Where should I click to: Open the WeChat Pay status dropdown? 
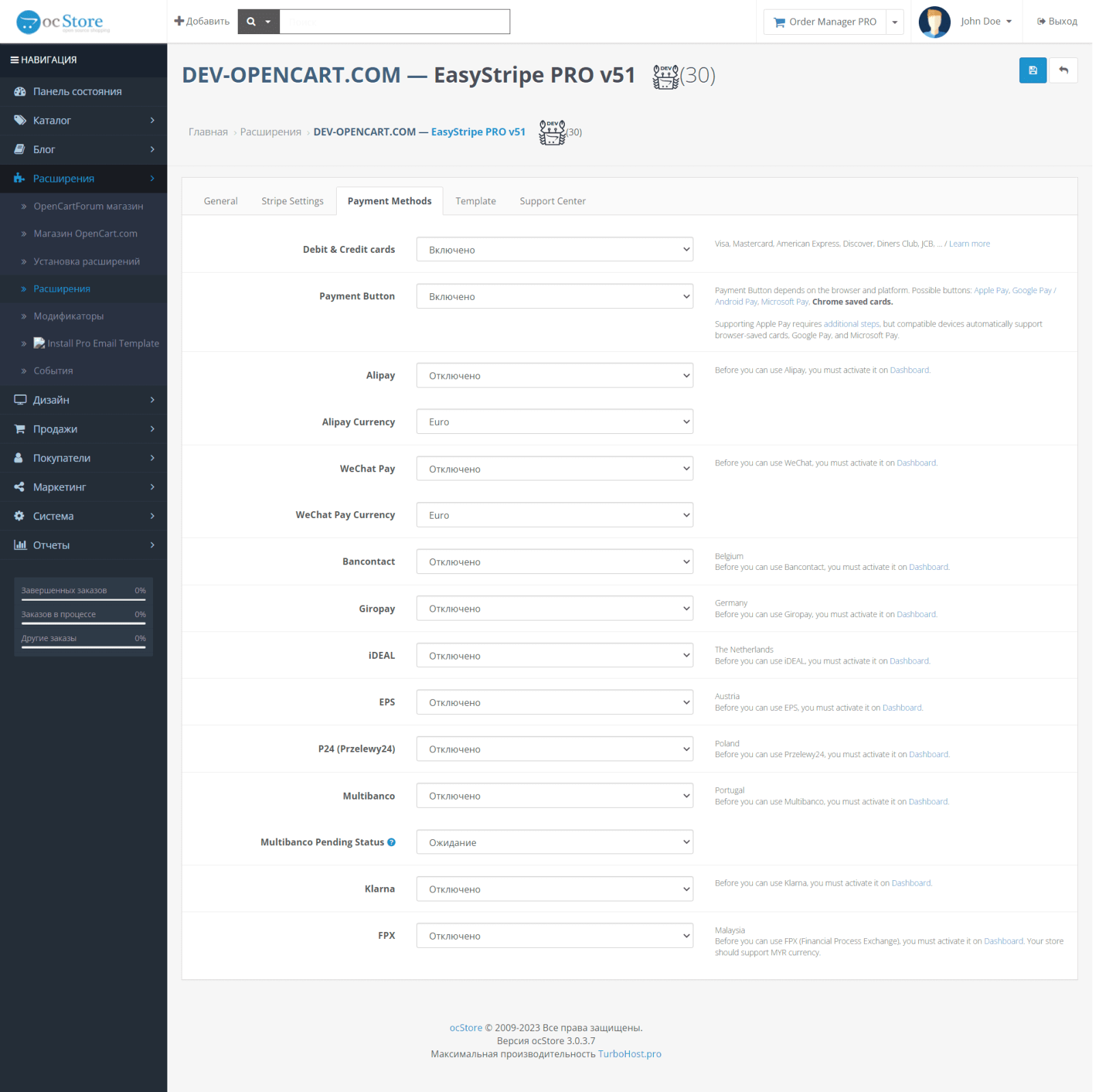(555, 469)
